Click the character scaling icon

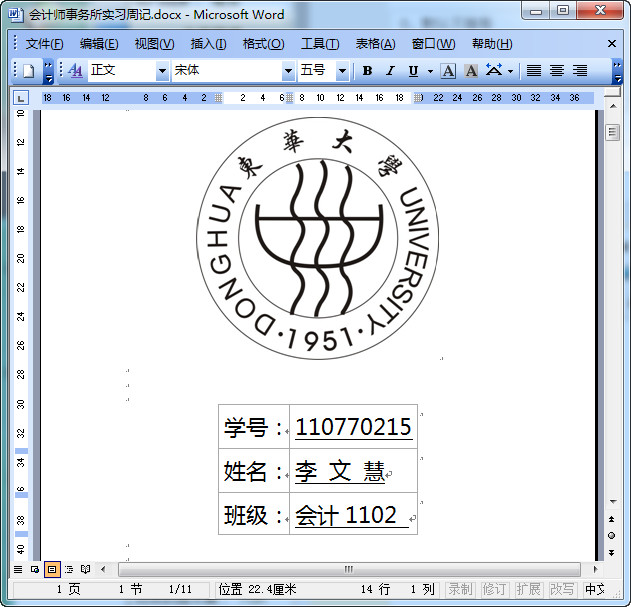494,70
